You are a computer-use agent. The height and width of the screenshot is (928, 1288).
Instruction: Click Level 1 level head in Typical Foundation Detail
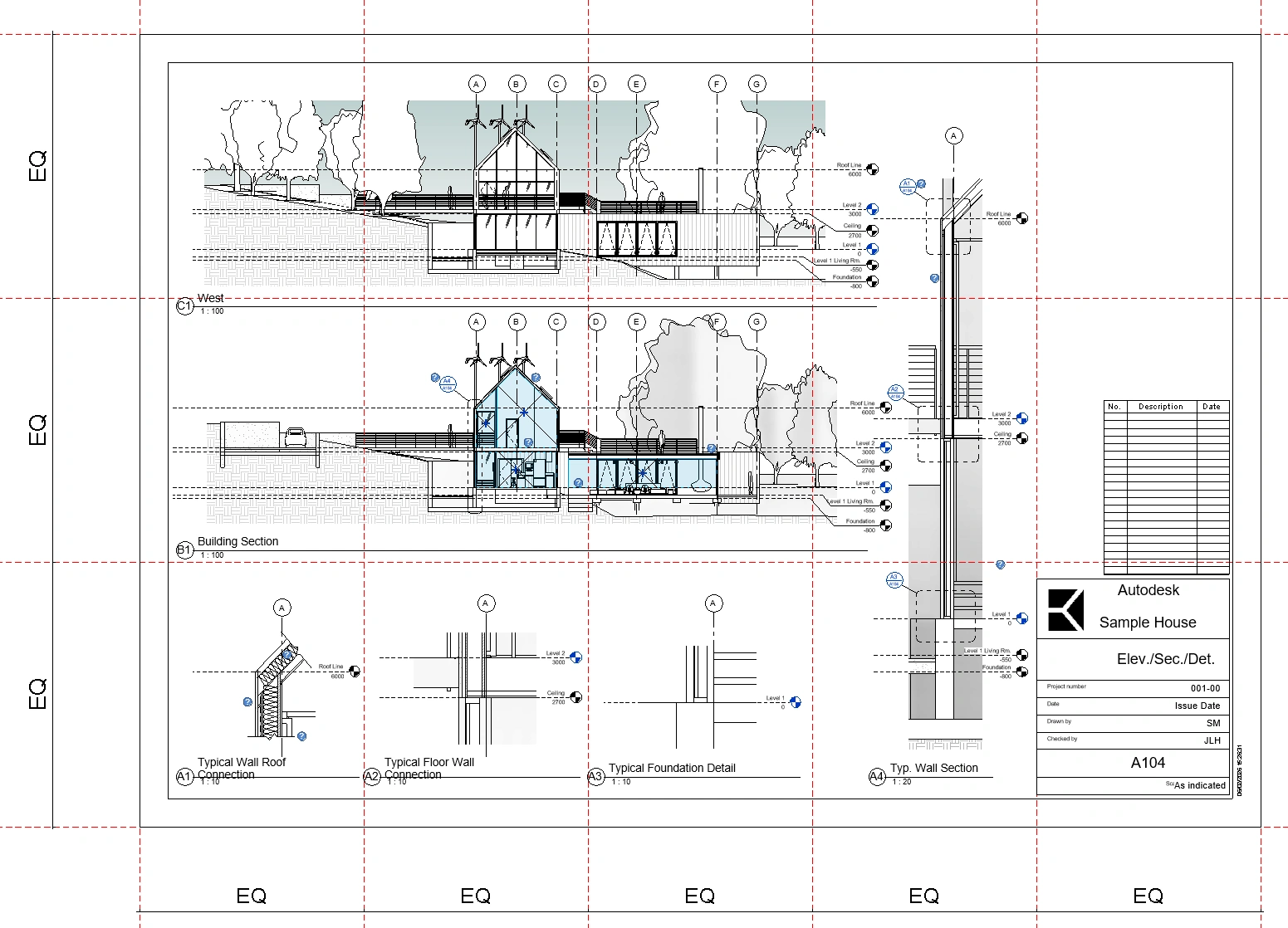pyautogui.click(x=795, y=702)
